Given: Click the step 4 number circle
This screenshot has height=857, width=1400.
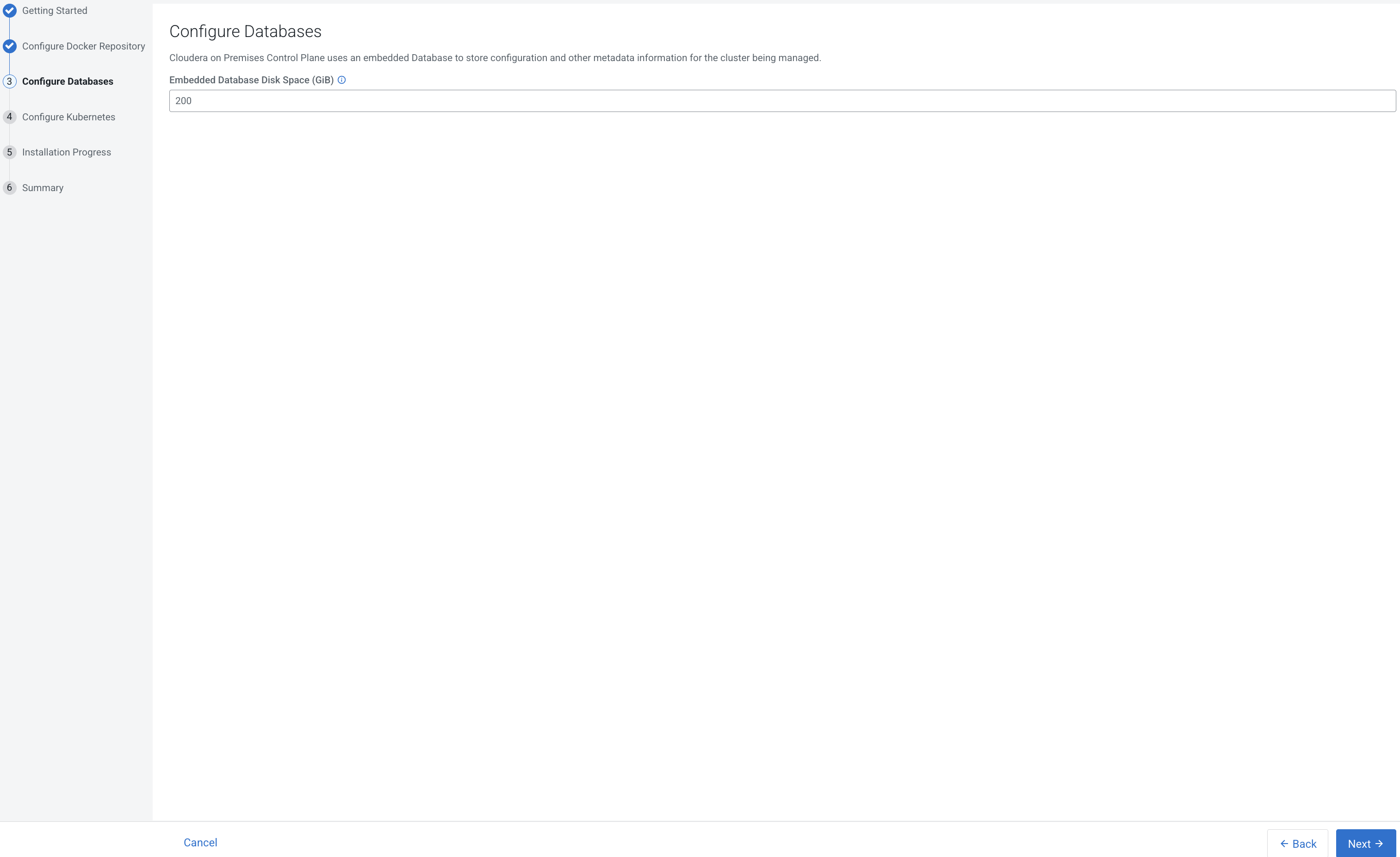Looking at the screenshot, I should tap(10, 117).
